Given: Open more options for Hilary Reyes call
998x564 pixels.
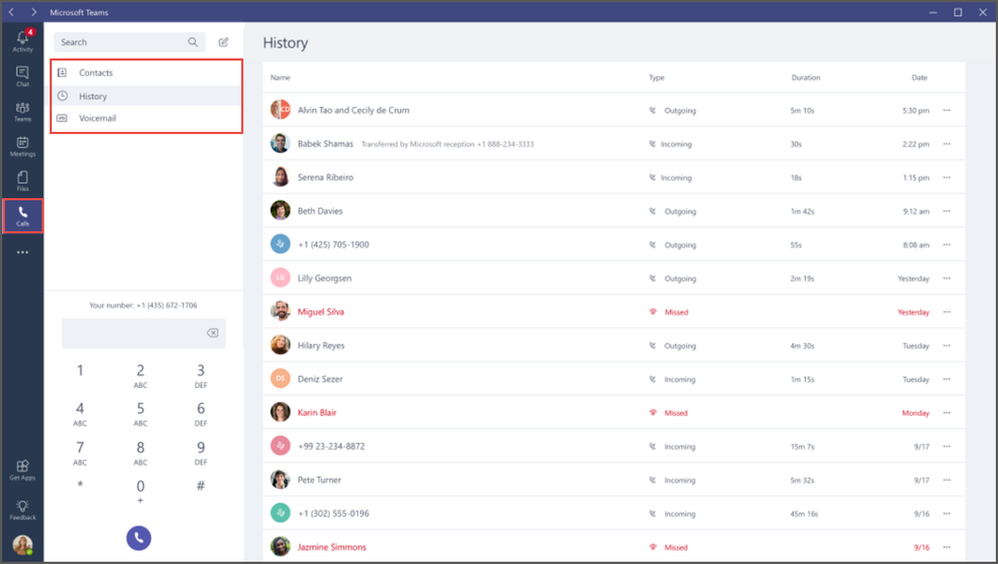Looking at the screenshot, I should (946, 346).
